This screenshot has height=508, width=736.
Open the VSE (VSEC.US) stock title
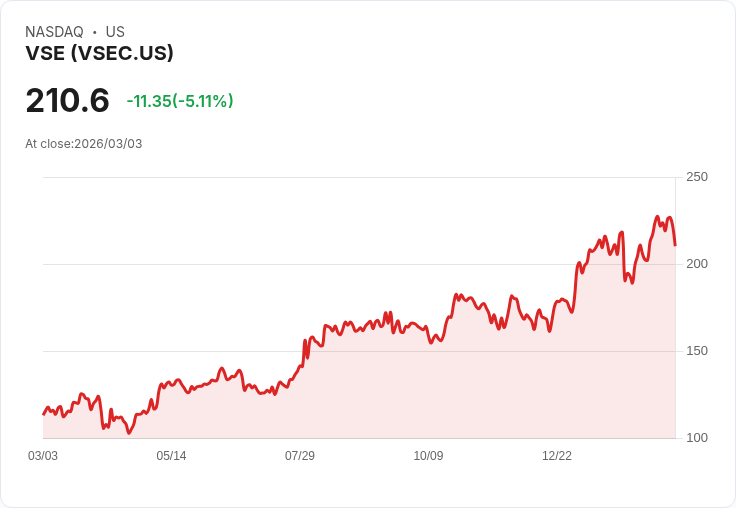(99, 53)
